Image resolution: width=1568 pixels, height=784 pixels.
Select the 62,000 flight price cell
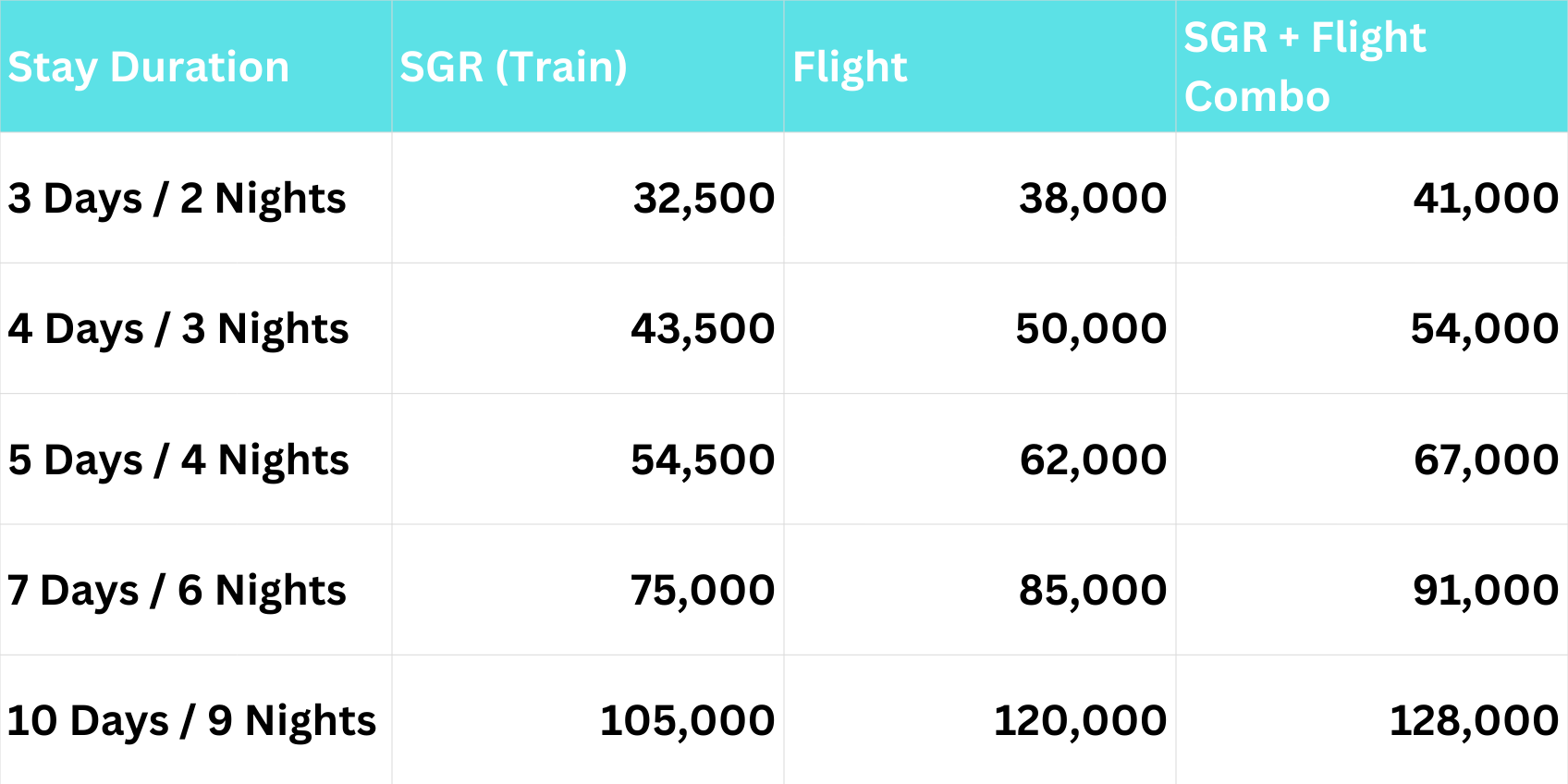[x=1093, y=460]
